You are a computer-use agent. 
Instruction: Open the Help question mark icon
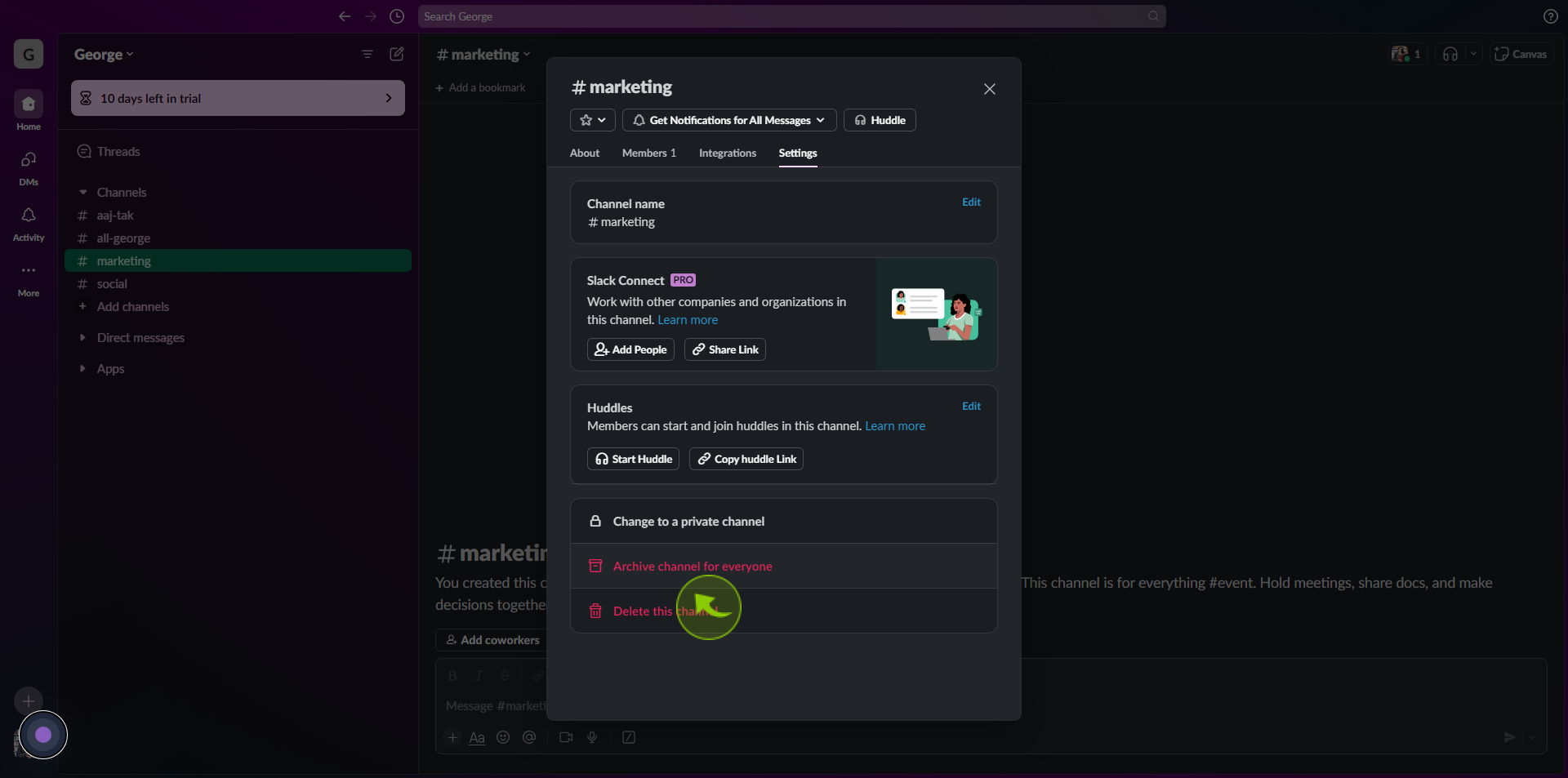click(x=1550, y=16)
